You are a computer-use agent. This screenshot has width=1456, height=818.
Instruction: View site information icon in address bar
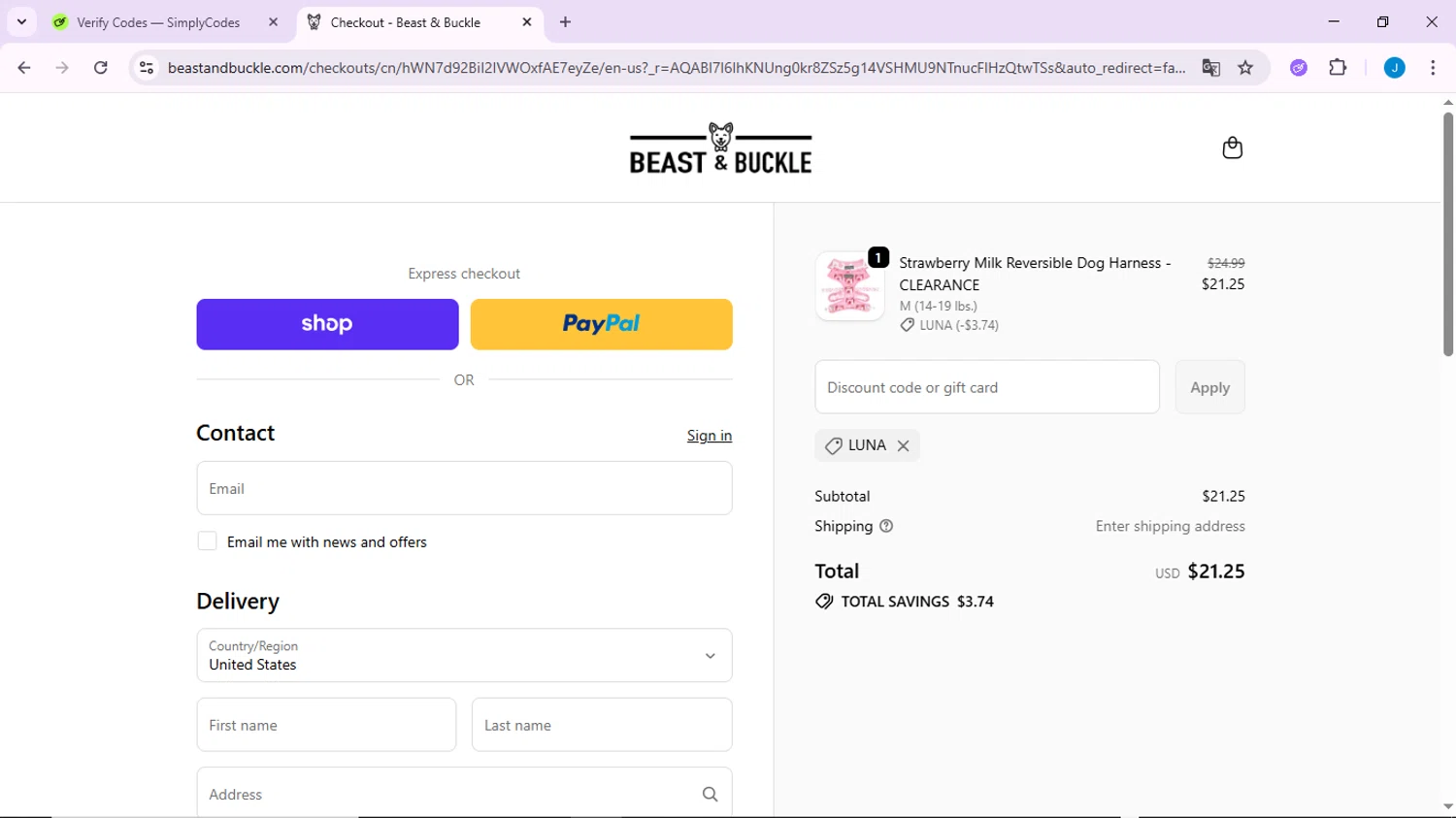tap(147, 68)
